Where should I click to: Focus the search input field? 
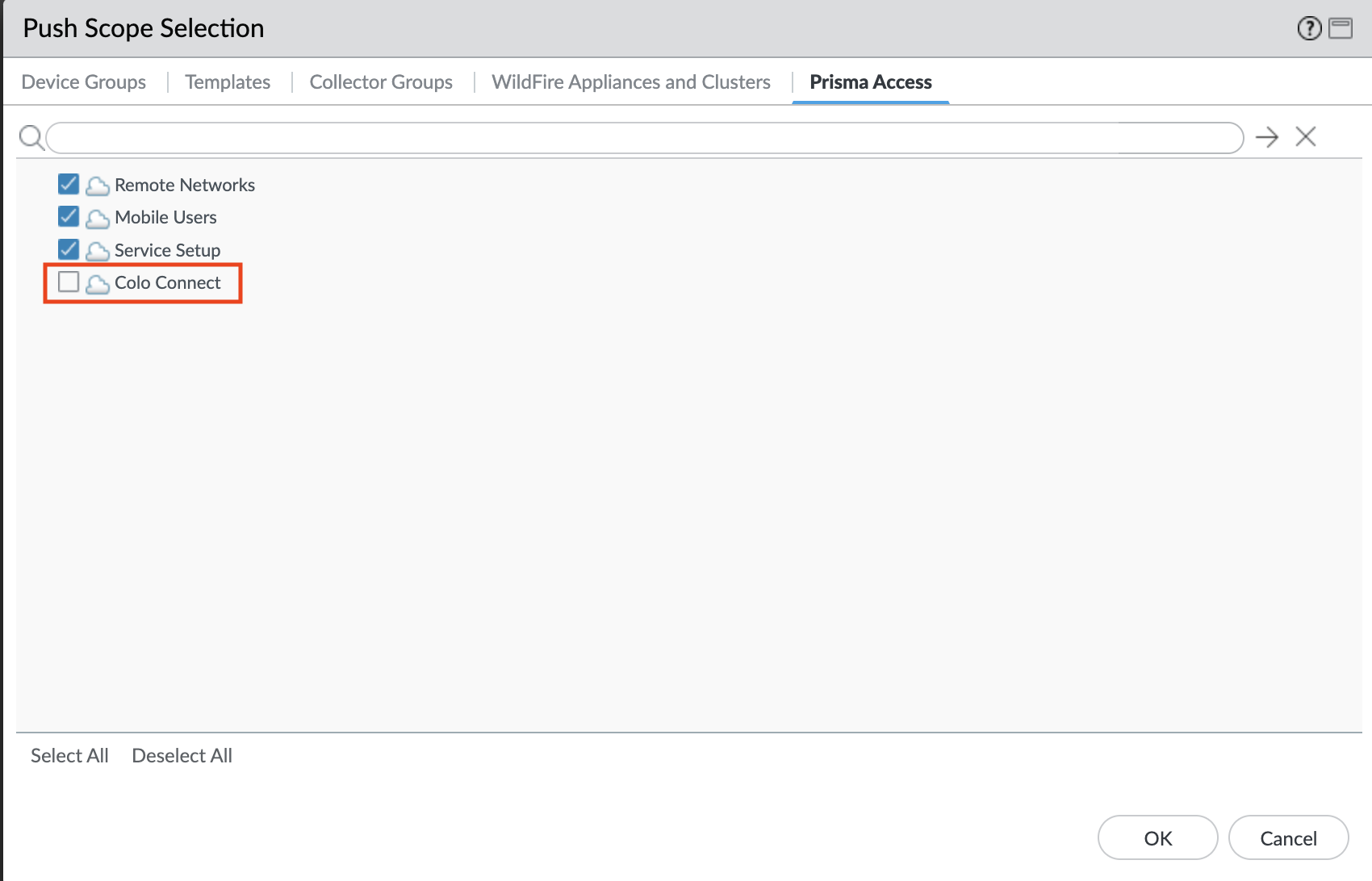[x=644, y=138]
